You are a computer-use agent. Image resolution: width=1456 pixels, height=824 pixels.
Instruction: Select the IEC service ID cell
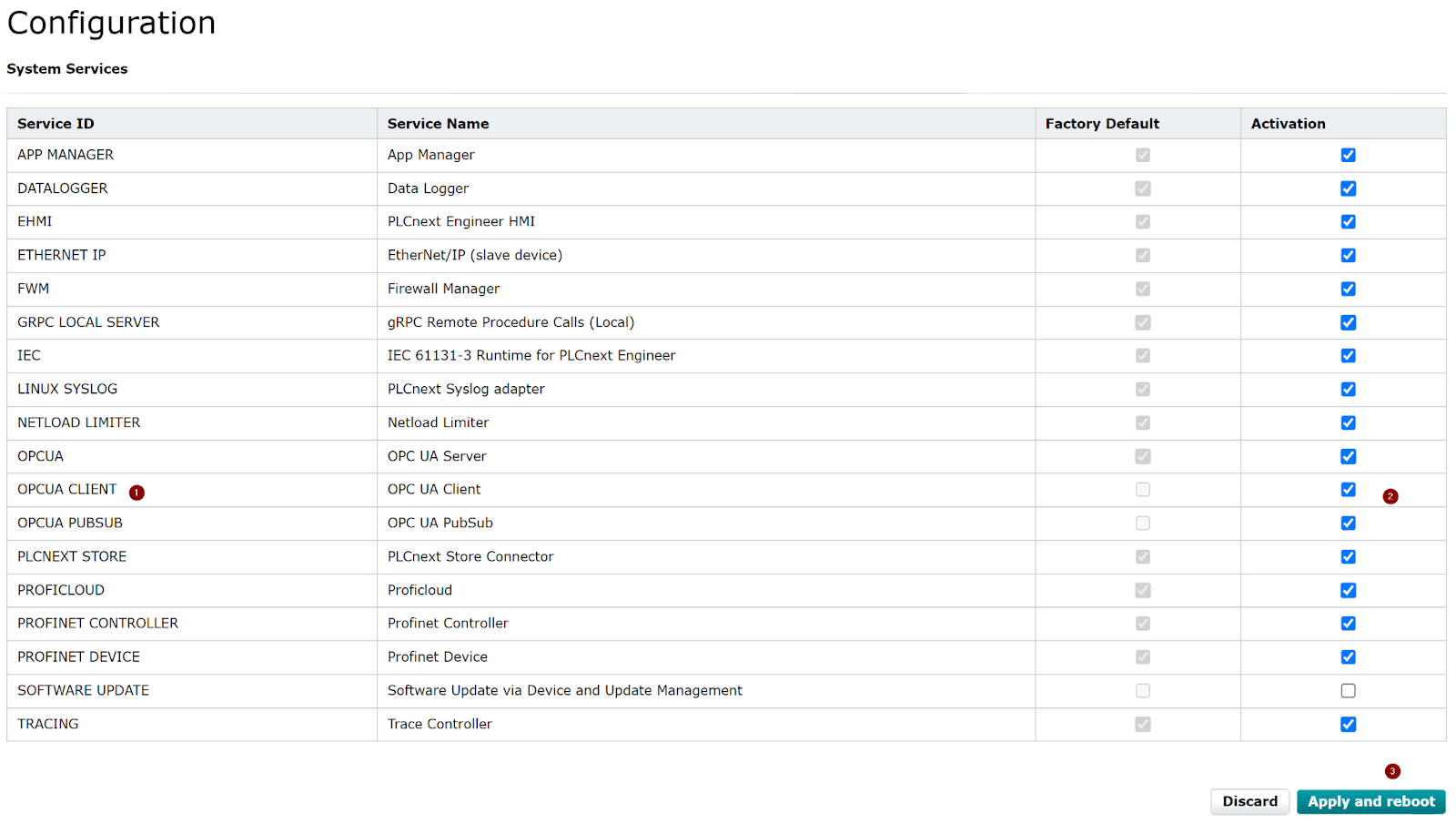click(192, 356)
